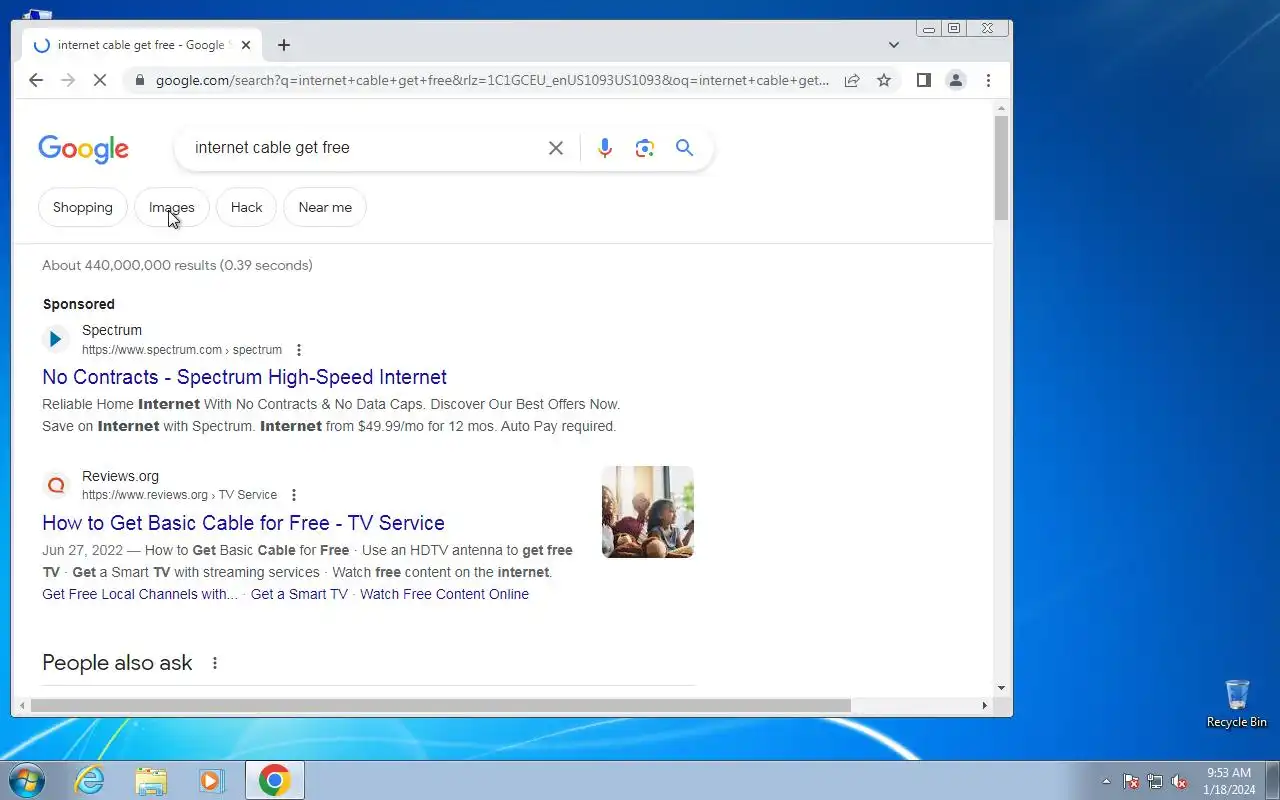Open the Chrome side panel
The width and height of the screenshot is (1280, 800).
[924, 80]
